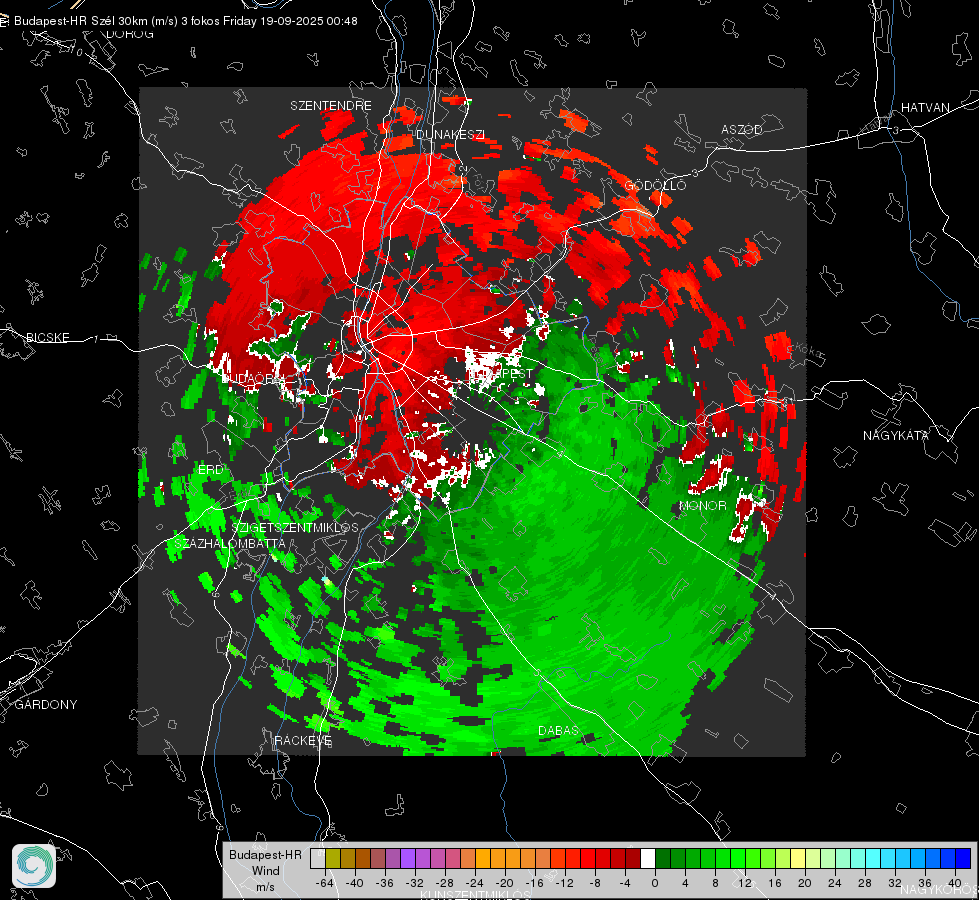
Task: Click the BUDAPEST city label
Action: pyautogui.click(x=500, y=373)
